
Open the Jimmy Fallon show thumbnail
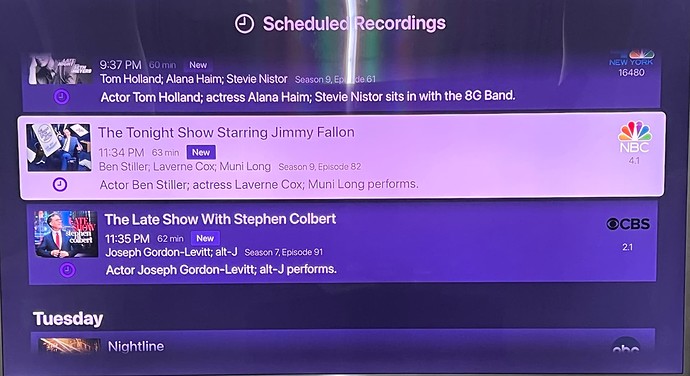(59, 147)
